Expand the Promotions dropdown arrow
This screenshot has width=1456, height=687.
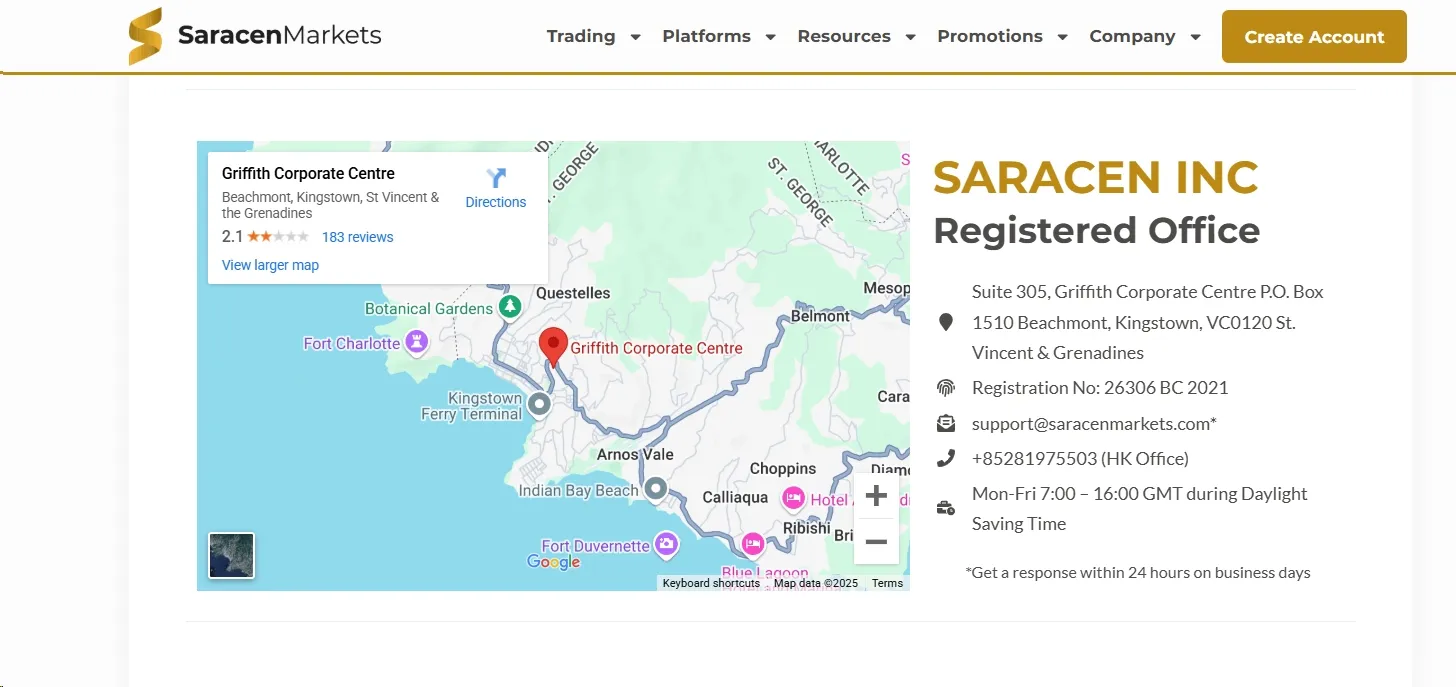[x=1062, y=37]
